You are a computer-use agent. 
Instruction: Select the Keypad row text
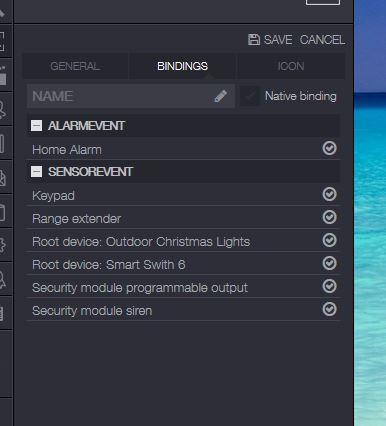[x=53, y=196]
